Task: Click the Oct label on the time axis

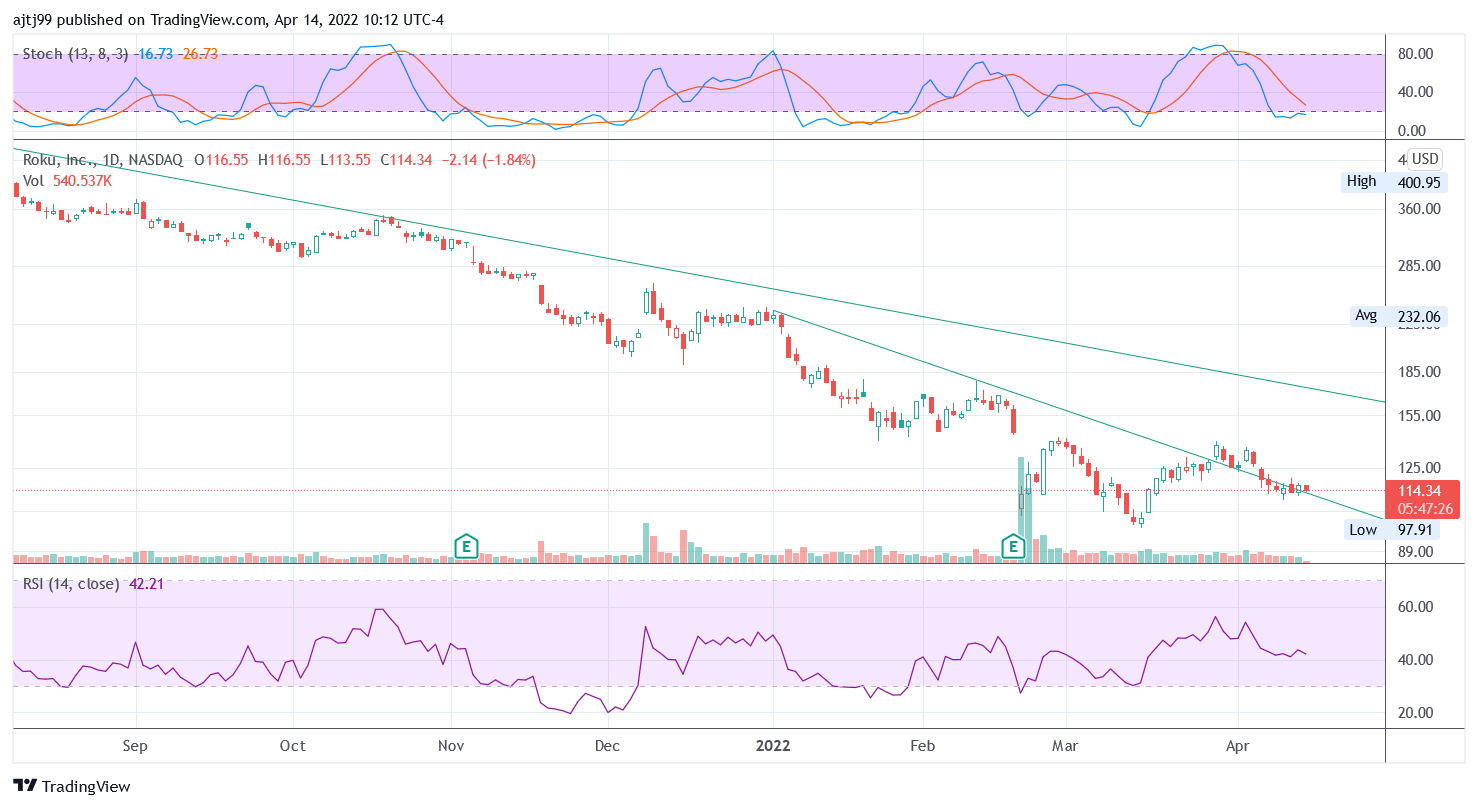Action: click(x=293, y=745)
